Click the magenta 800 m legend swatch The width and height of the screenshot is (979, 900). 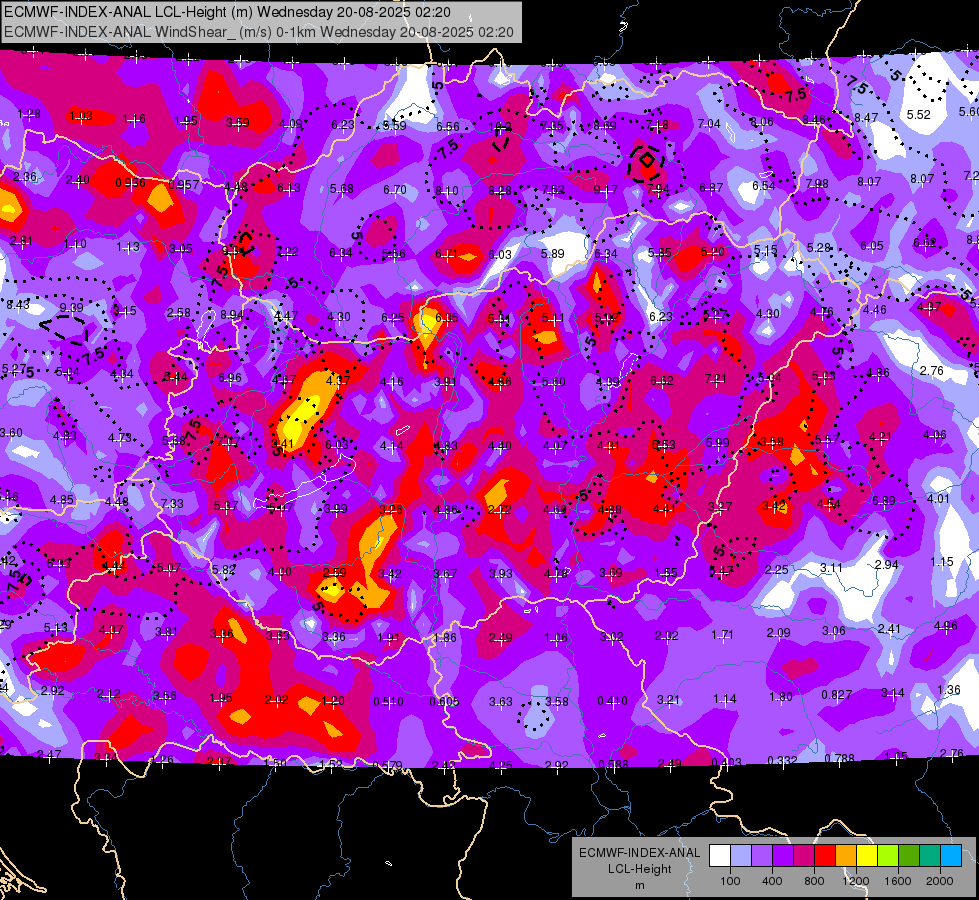(804, 855)
